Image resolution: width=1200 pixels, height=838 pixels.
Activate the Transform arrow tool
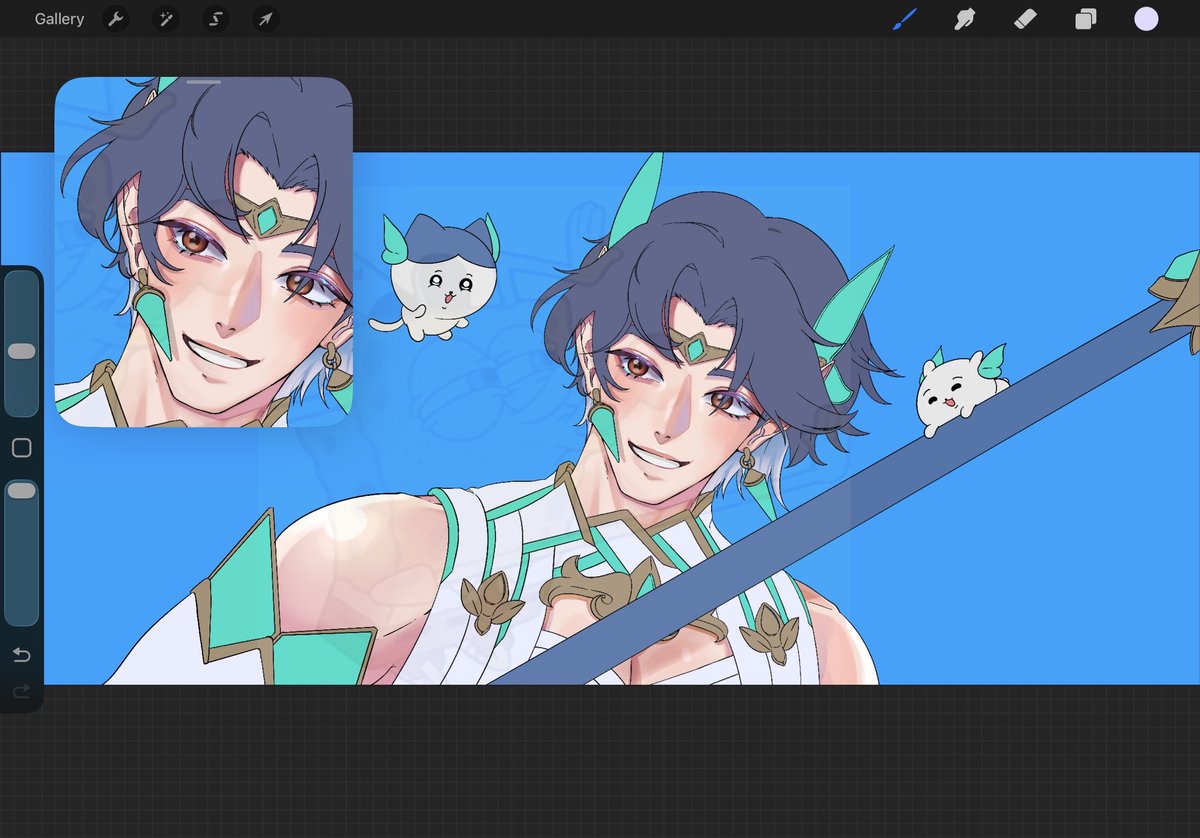(x=265, y=19)
